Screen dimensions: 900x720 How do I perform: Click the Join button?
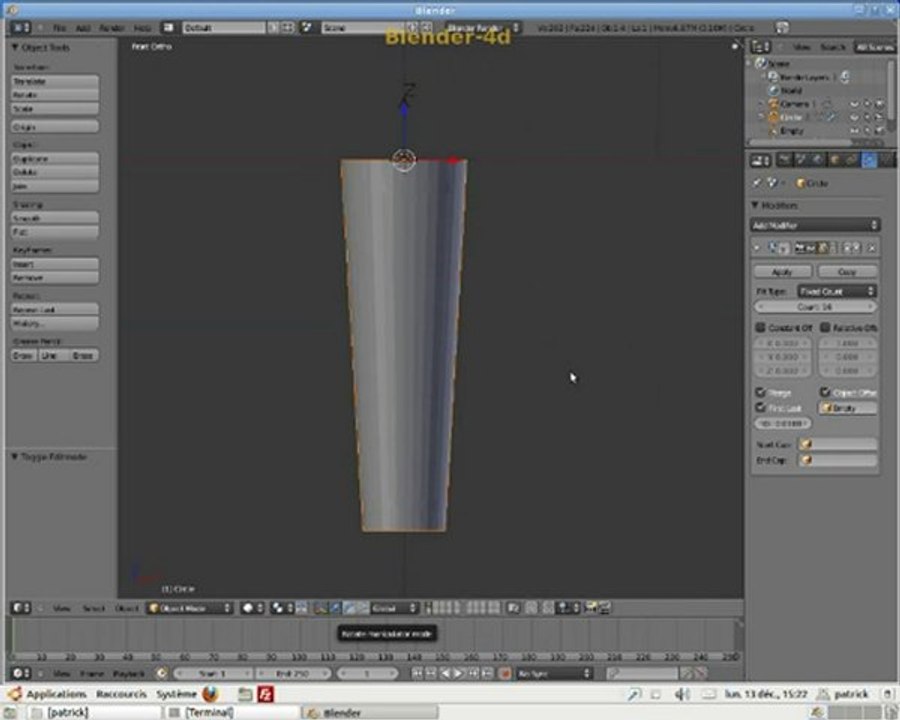(55, 186)
